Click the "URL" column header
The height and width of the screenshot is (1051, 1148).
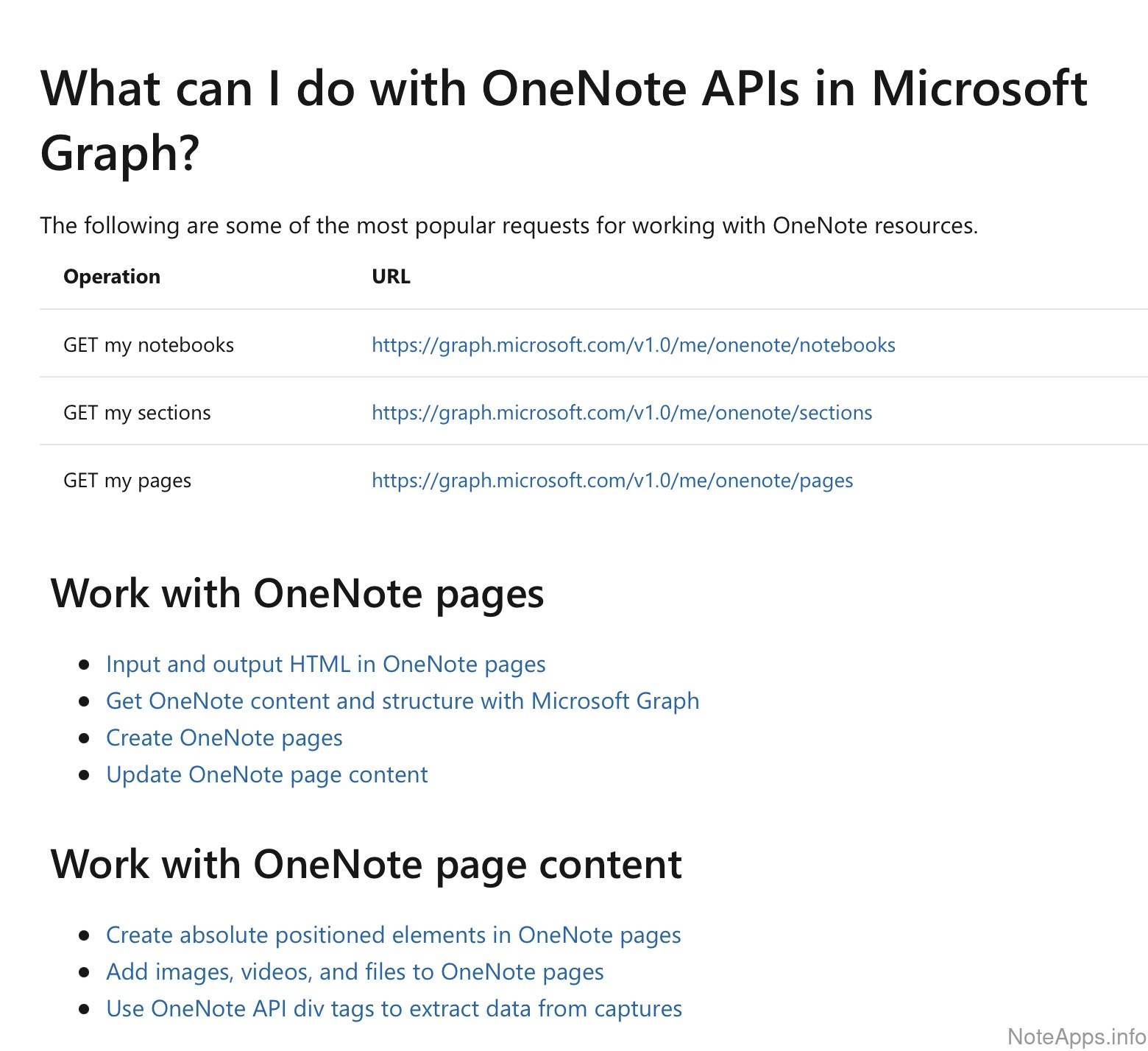pyautogui.click(x=391, y=277)
